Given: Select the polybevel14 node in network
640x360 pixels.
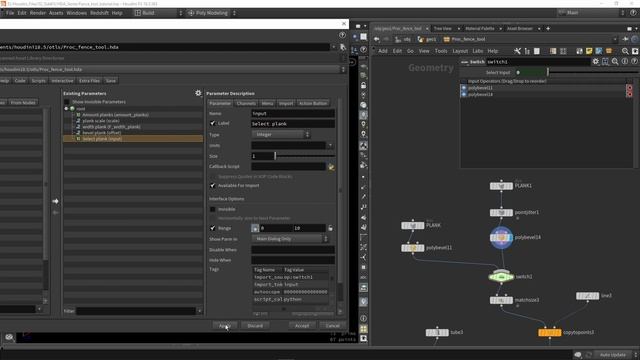Looking at the screenshot, I should point(501,237).
